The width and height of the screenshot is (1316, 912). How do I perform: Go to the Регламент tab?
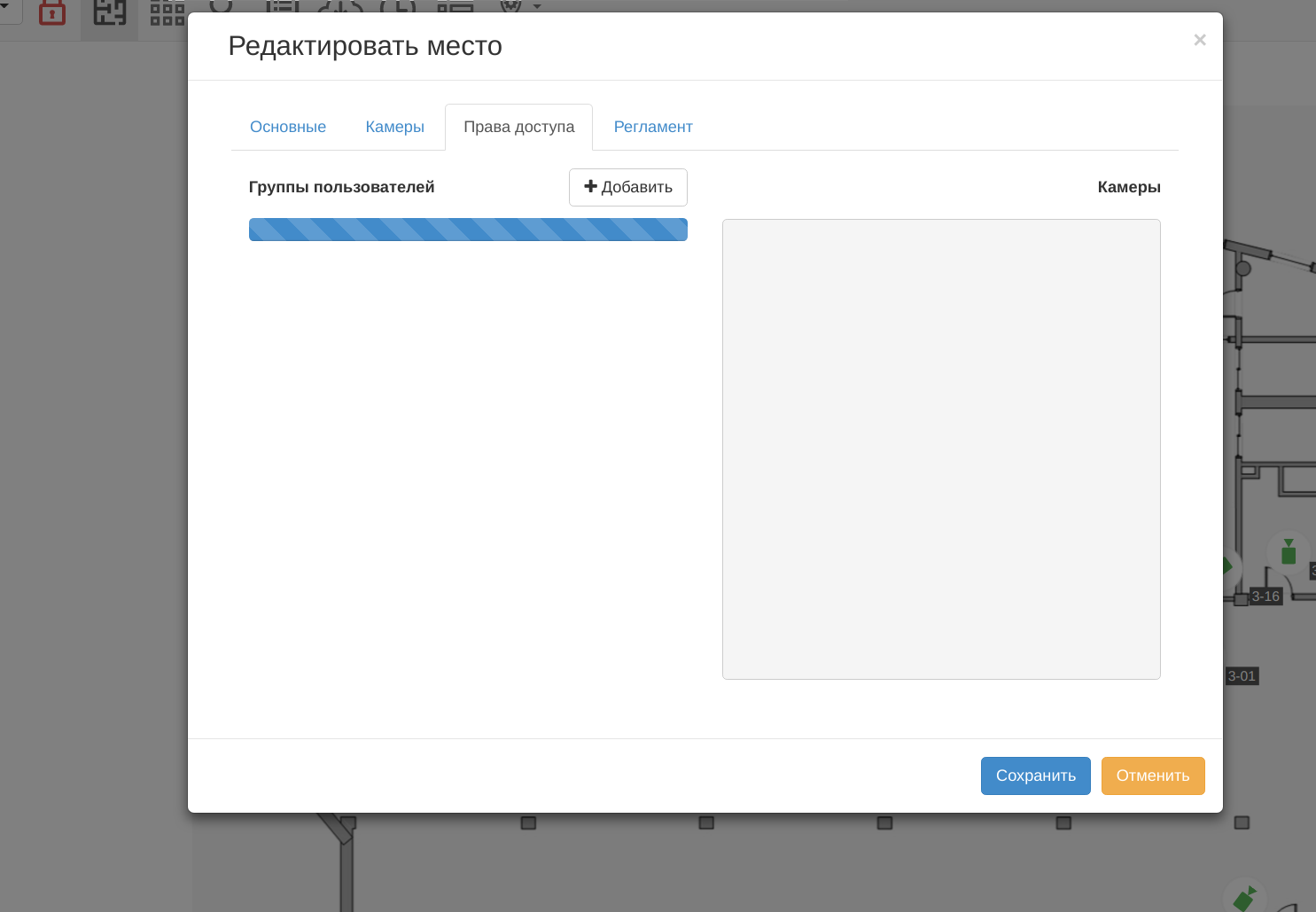coord(653,127)
